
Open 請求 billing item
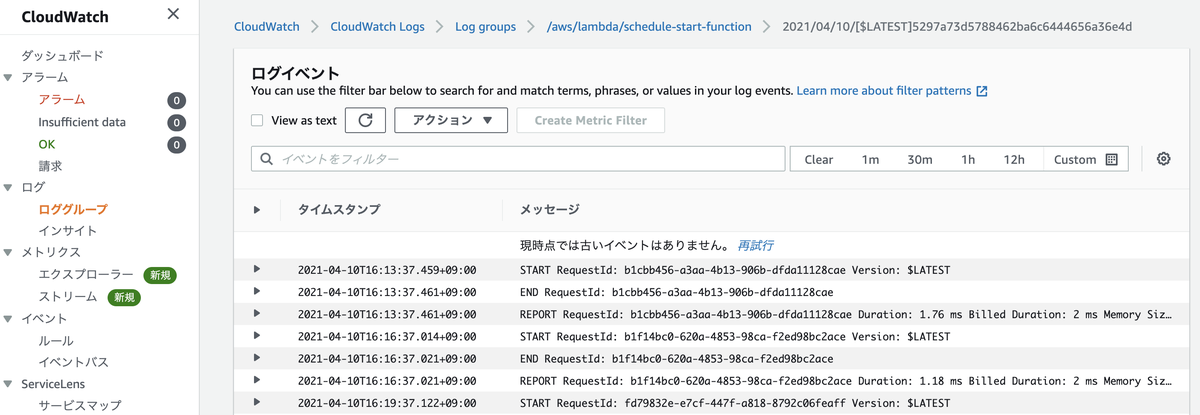50,166
